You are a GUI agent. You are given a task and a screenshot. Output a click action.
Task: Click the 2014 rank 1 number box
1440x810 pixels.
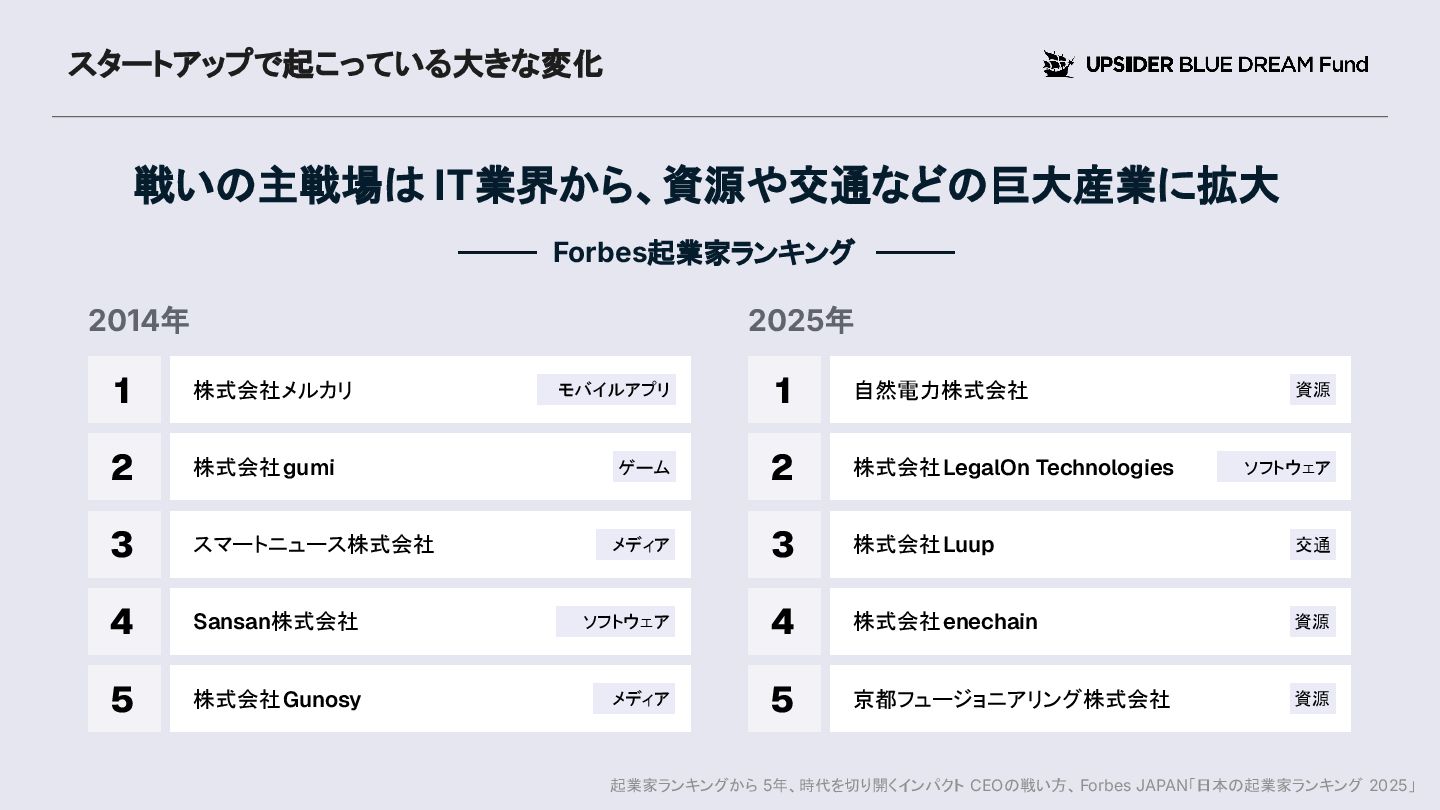[124, 390]
